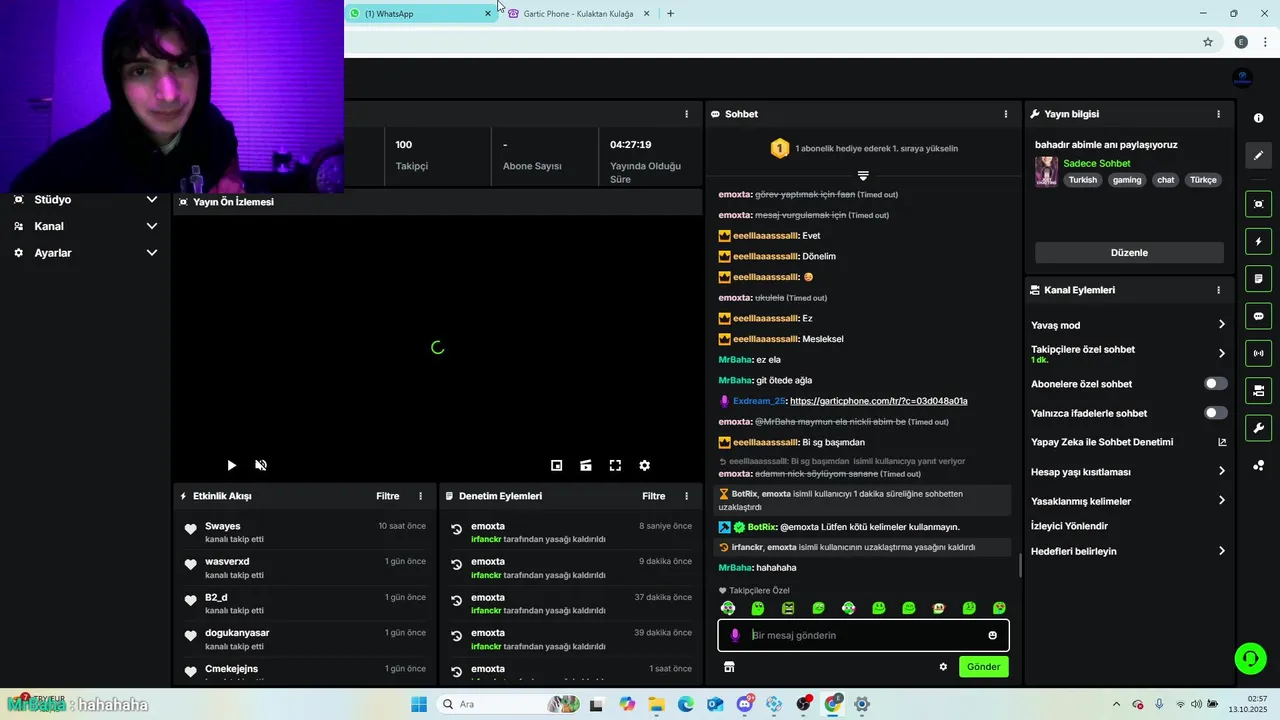1280x720 pixels.
Task: Open Hedefleri belirleyin options chevron
Action: click(x=1221, y=551)
